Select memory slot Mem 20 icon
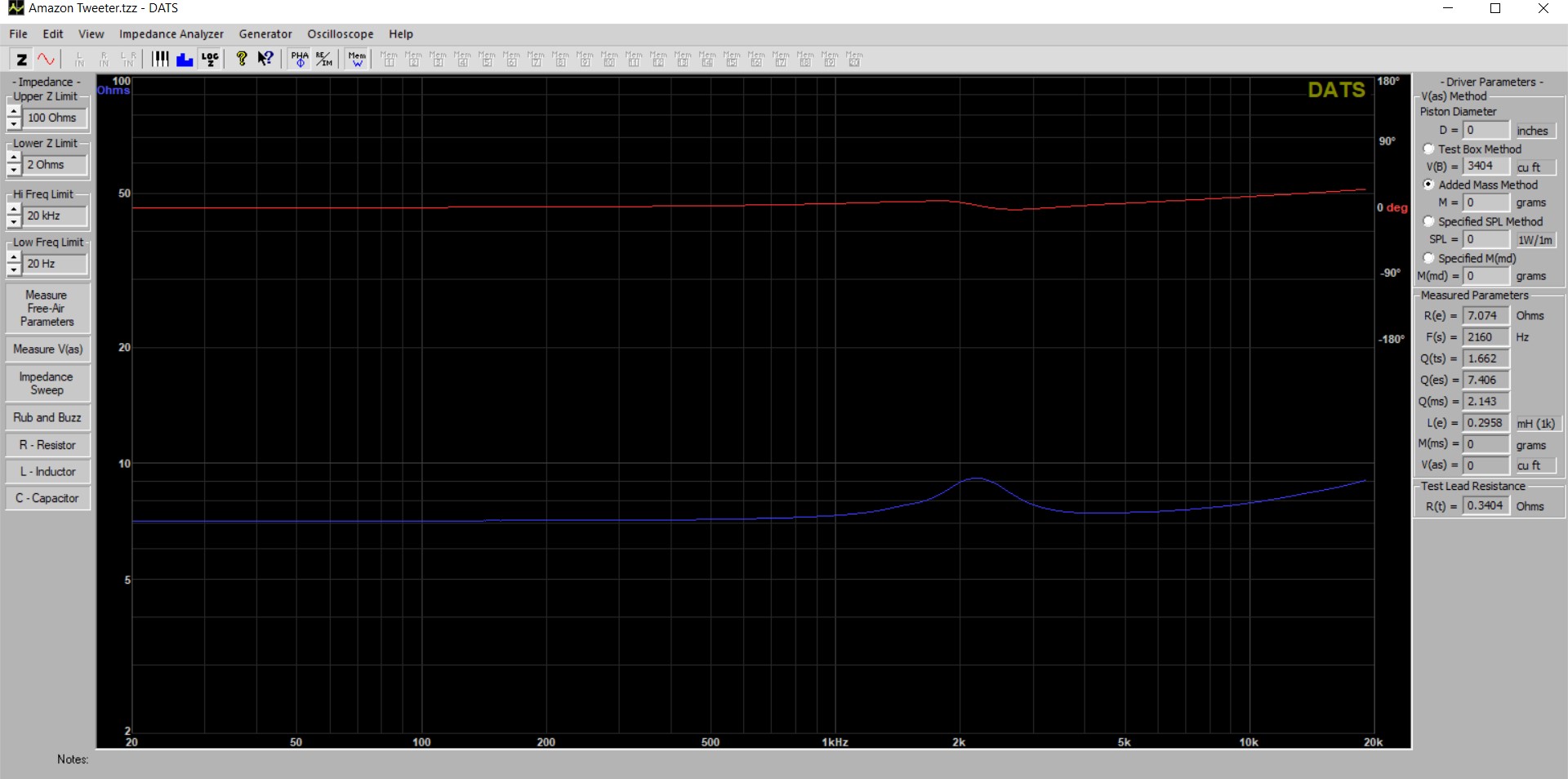Screen dimensions: 1568x779 [x=854, y=59]
